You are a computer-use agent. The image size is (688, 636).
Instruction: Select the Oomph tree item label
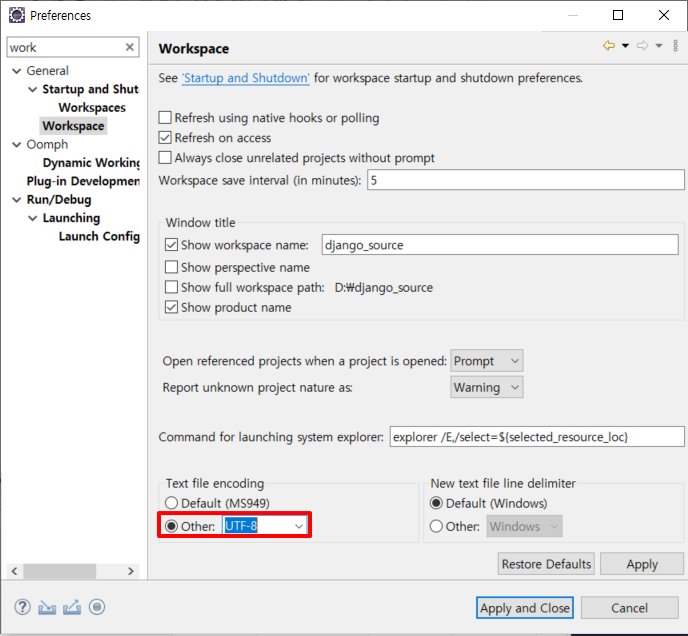tap(47, 144)
